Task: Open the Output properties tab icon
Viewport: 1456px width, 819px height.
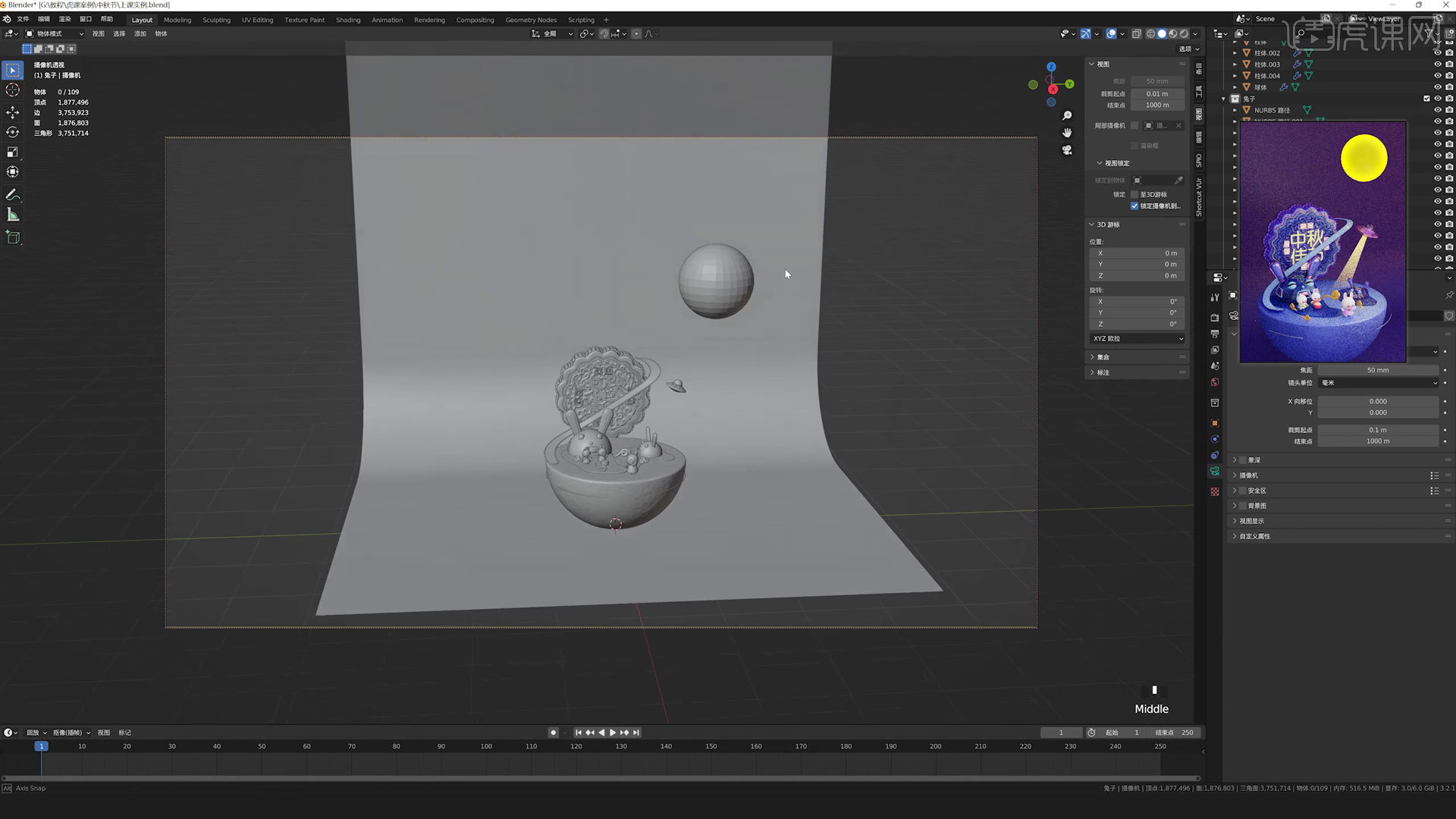Action: pos(1215,334)
